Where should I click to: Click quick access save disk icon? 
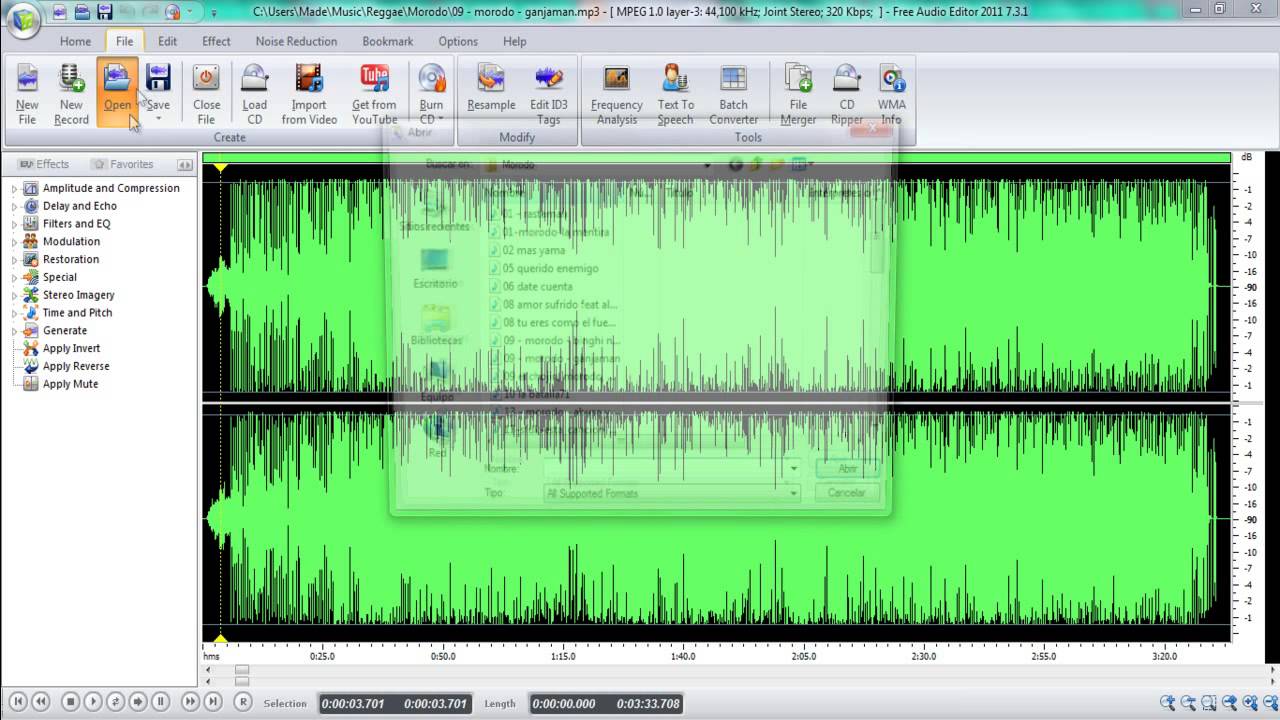pos(104,12)
